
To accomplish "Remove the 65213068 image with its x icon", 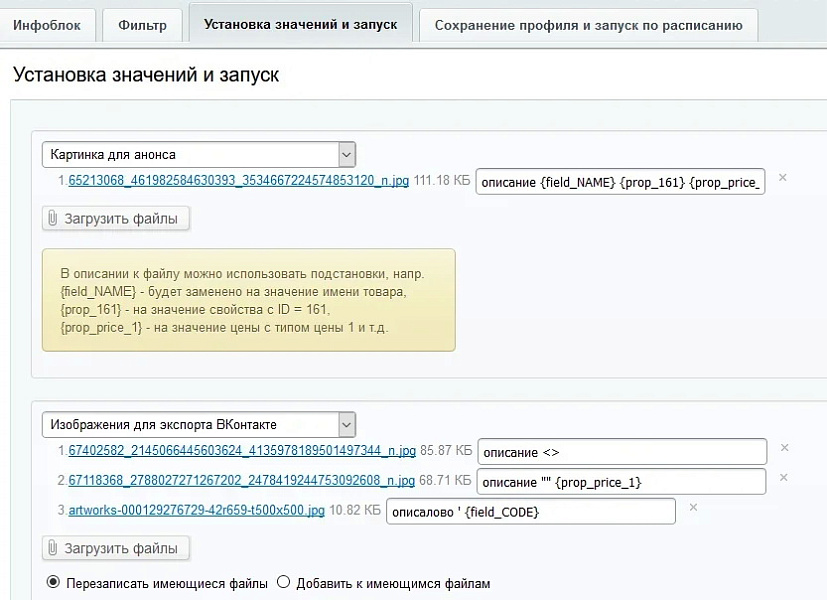I will click(781, 179).
